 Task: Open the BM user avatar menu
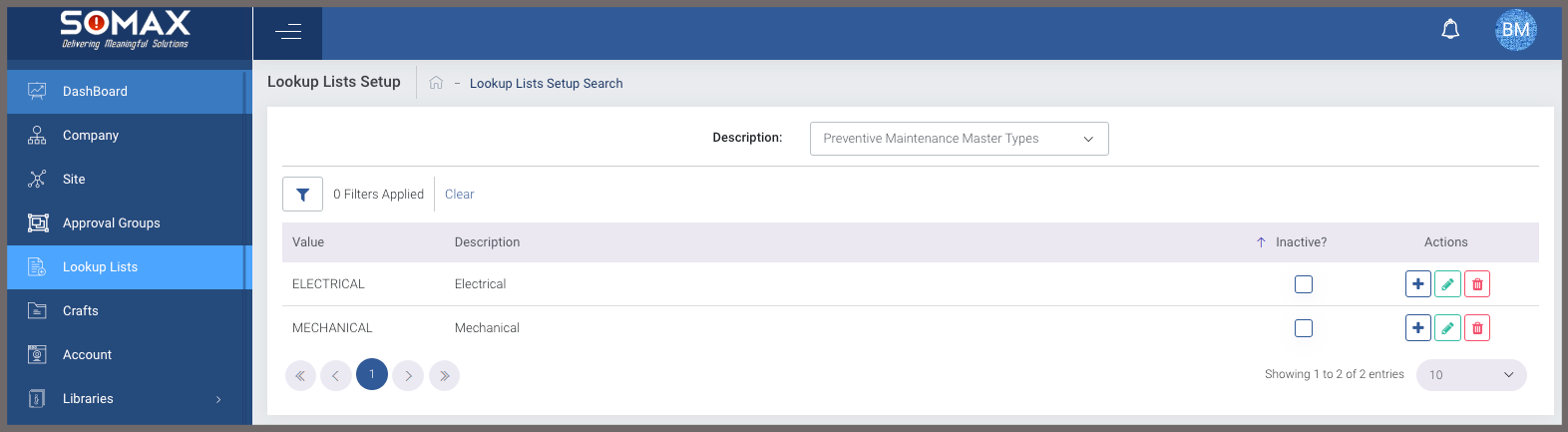click(x=1515, y=30)
